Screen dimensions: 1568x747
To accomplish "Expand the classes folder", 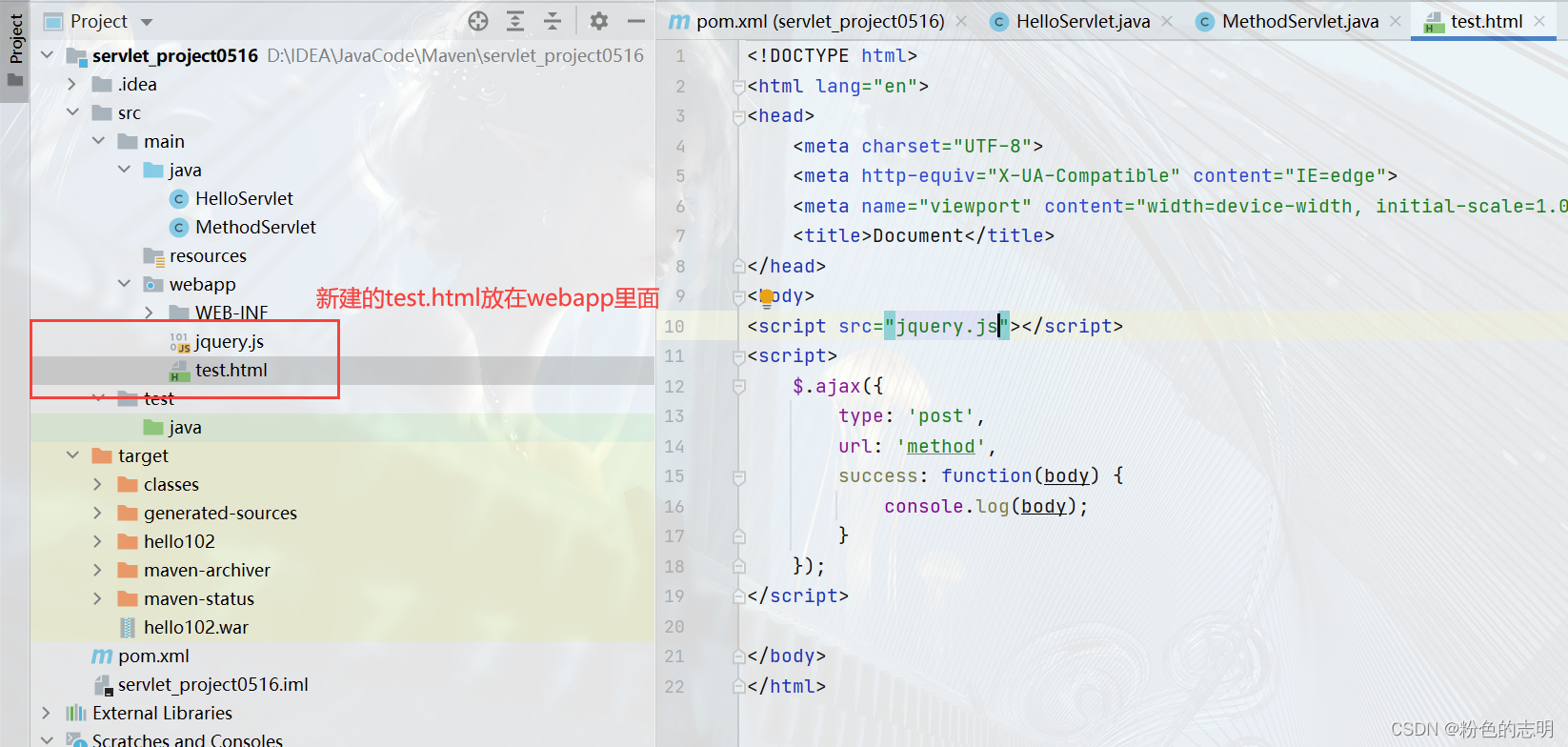I will (98, 484).
